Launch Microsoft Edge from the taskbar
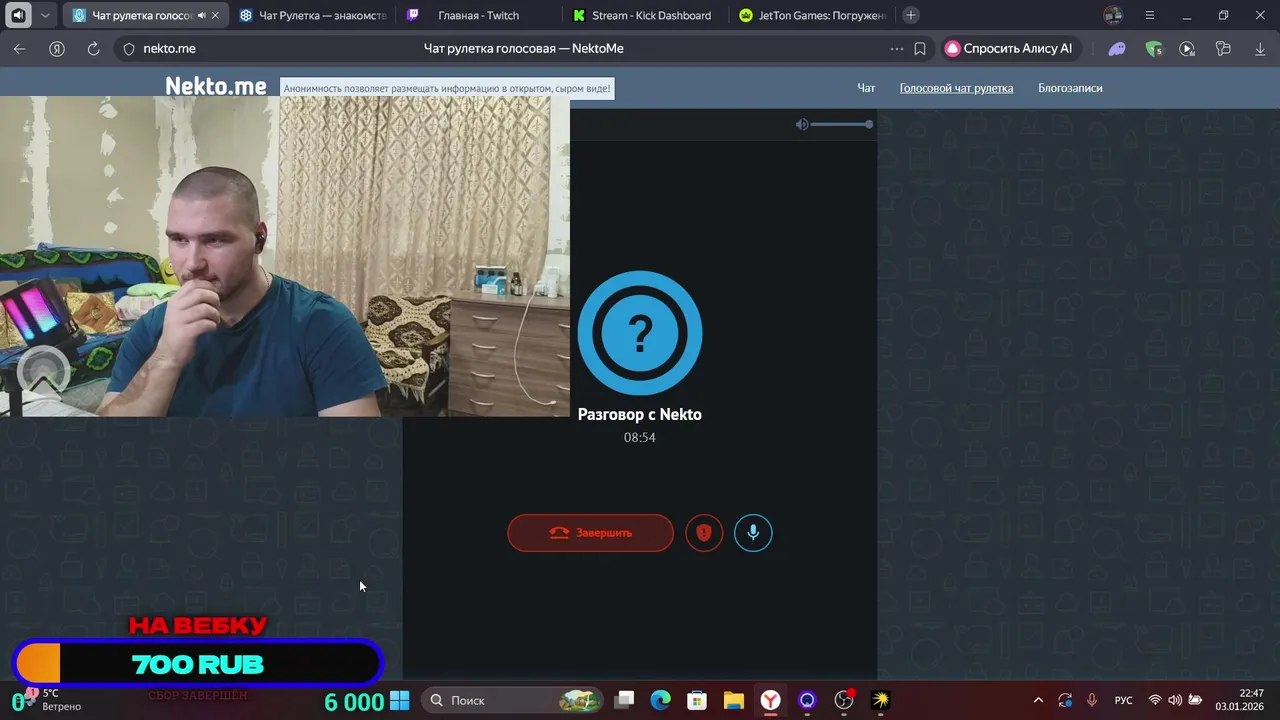The height and width of the screenshot is (720, 1280). [x=661, y=700]
